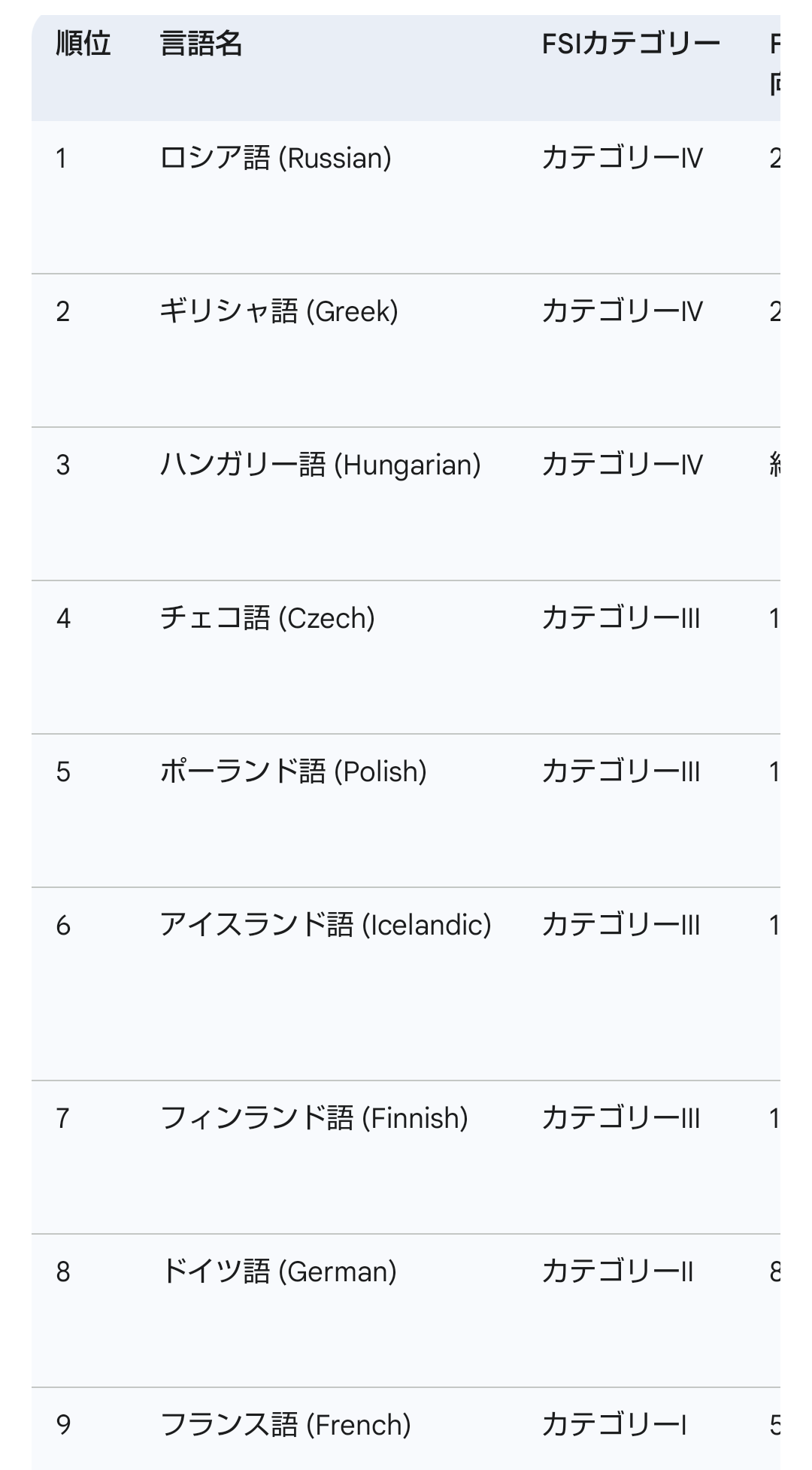
Task: Click the カテゴリーIII cell in the Czech row
Action: (620, 618)
